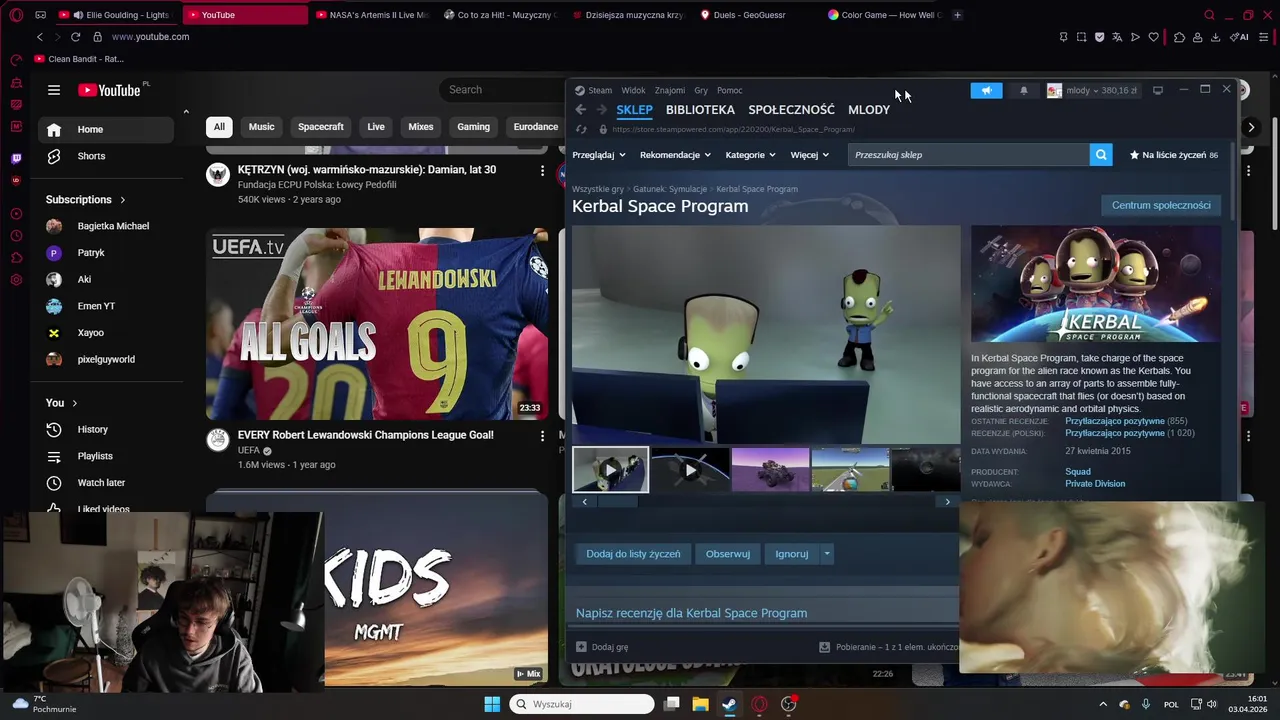Click the Steam announcements megaphone button
Screen dimensions: 1280x720
[986, 90]
